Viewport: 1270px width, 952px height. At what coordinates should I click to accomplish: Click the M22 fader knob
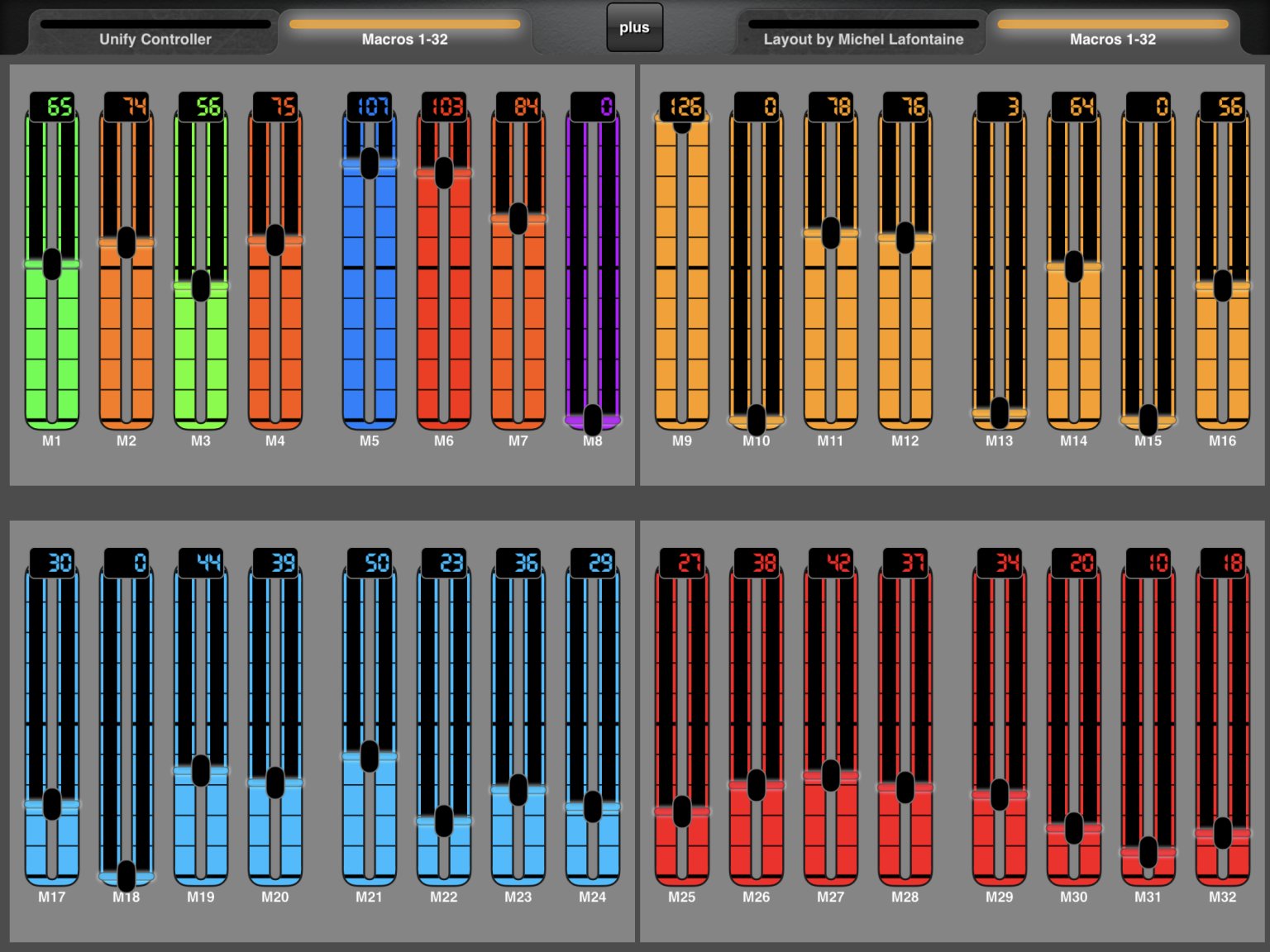[444, 821]
